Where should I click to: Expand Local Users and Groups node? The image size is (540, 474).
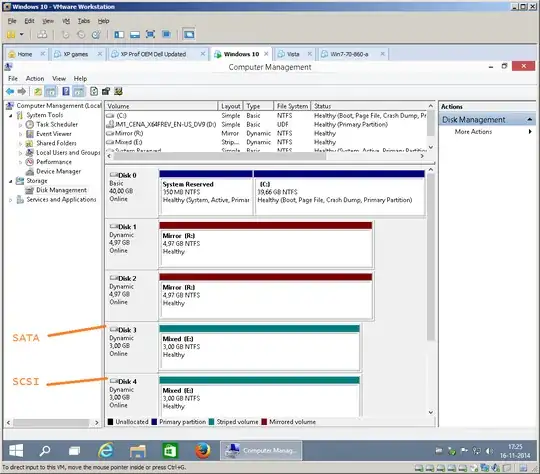pyautogui.click(x=20, y=153)
